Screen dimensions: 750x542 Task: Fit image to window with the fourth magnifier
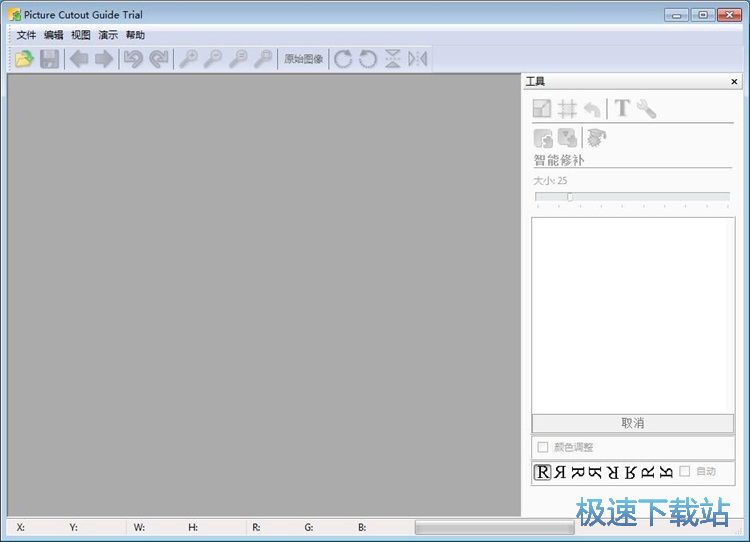(x=263, y=59)
